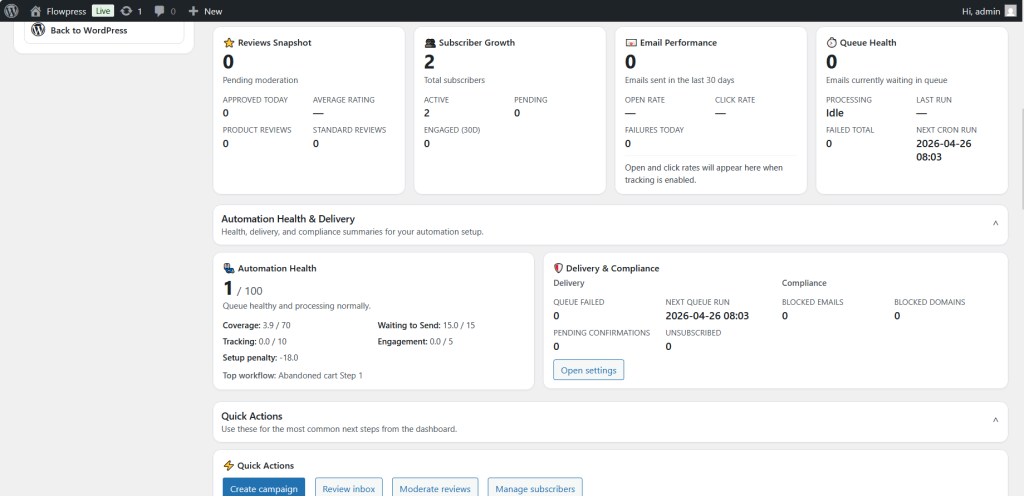
Task: Click the Moderate reviews button
Action: pyautogui.click(x=435, y=488)
